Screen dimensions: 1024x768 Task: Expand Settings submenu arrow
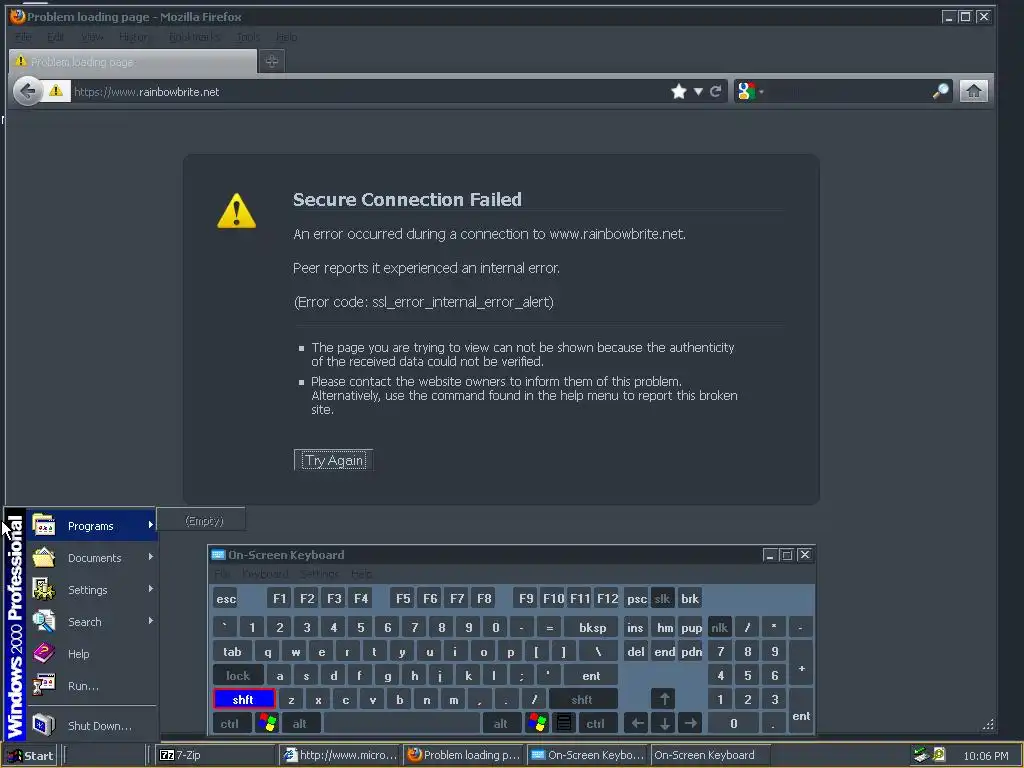click(150, 588)
